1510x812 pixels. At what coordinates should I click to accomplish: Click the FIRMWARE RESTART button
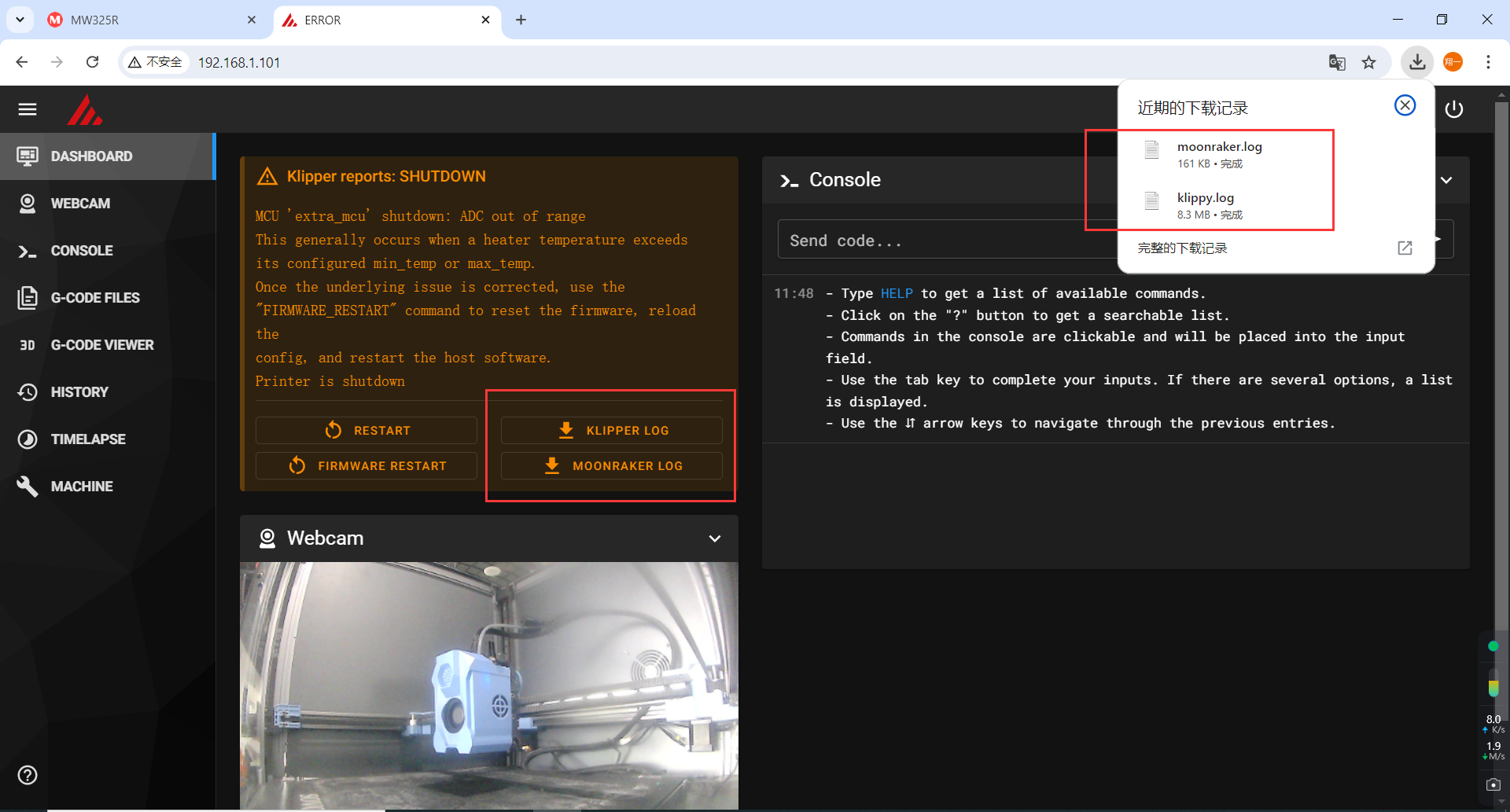coord(366,465)
